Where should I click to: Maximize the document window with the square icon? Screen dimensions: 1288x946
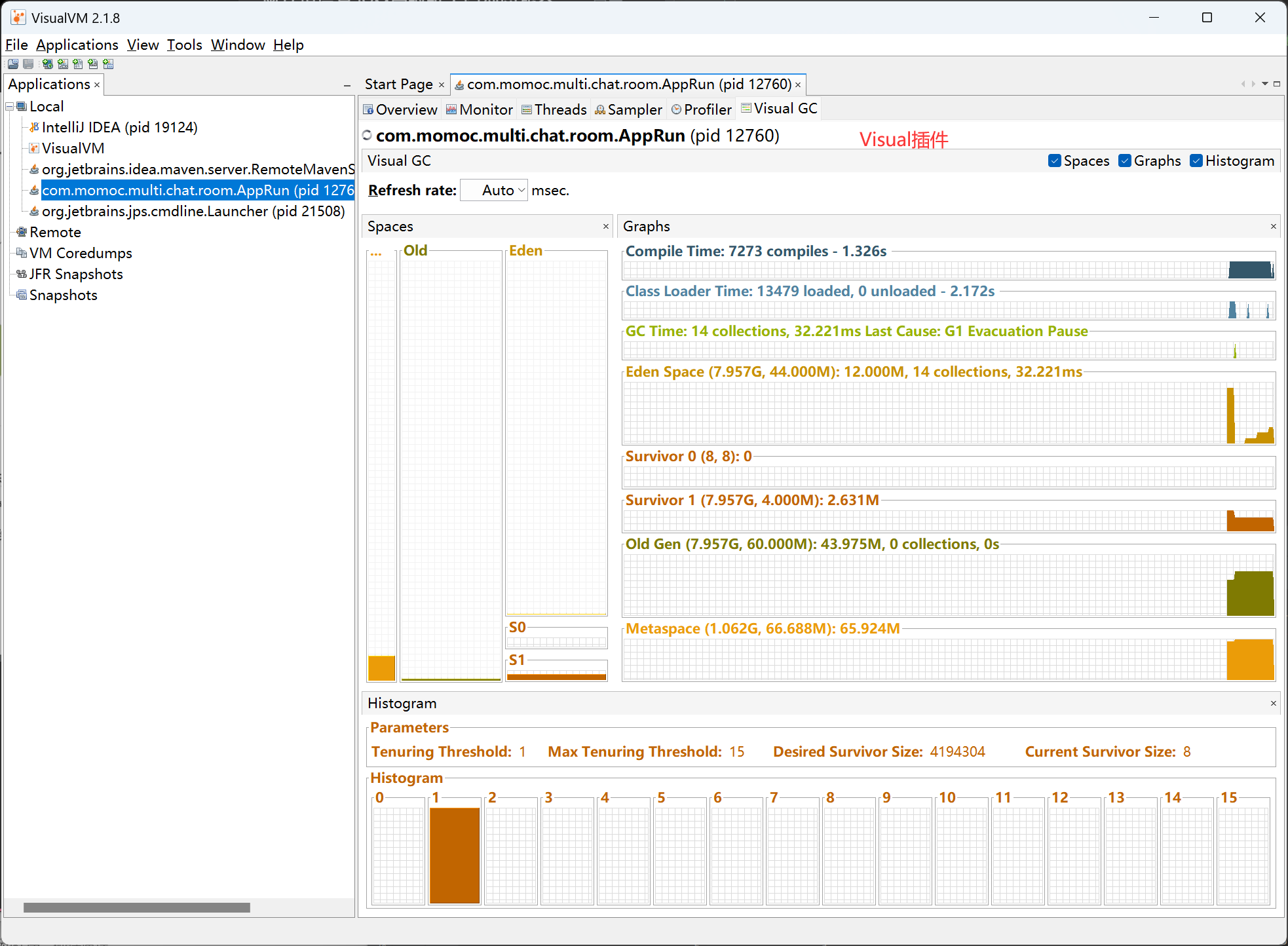pyautogui.click(x=1277, y=84)
